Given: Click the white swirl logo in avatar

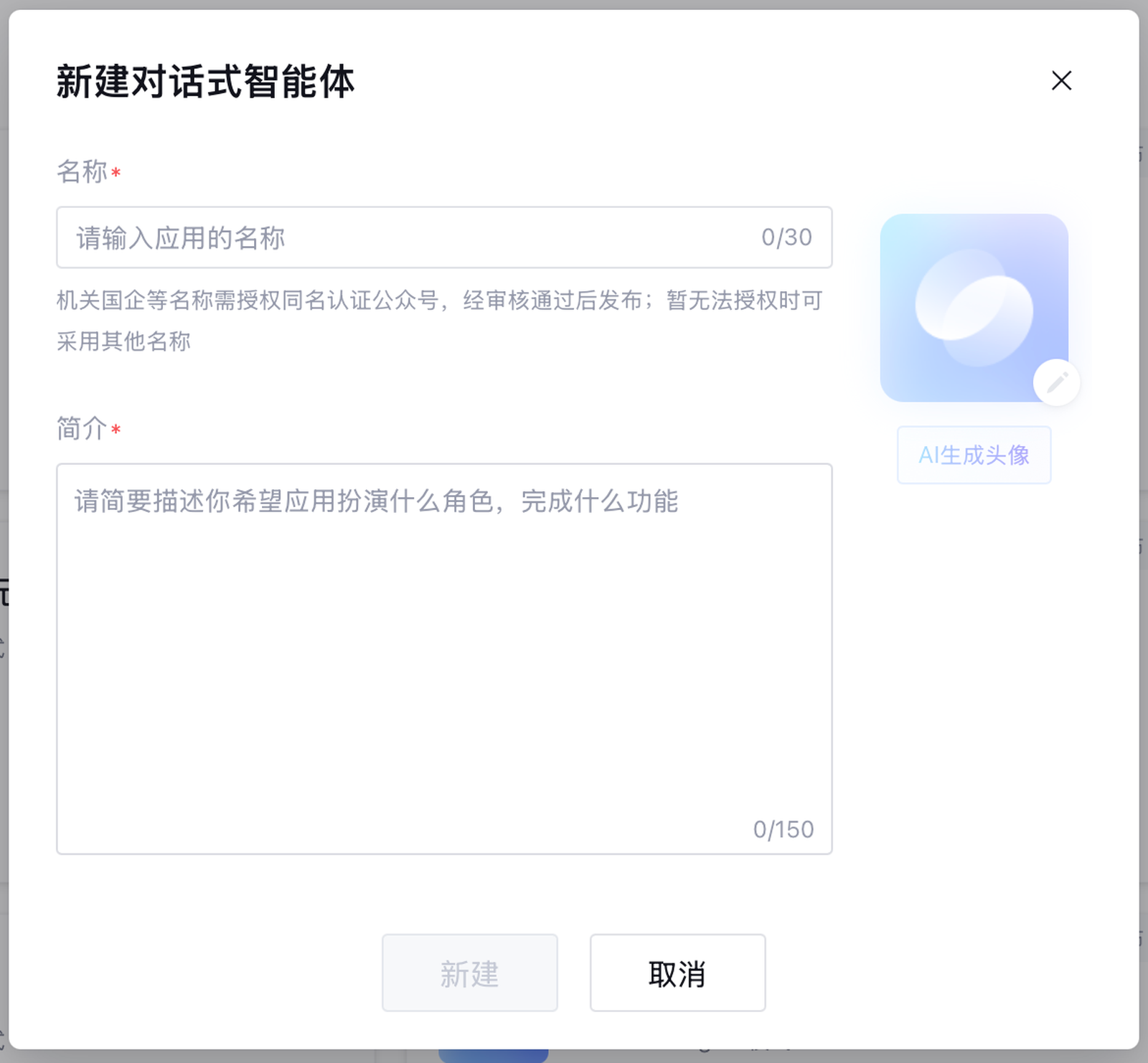Looking at the screenshot, I should click(974, 308).
